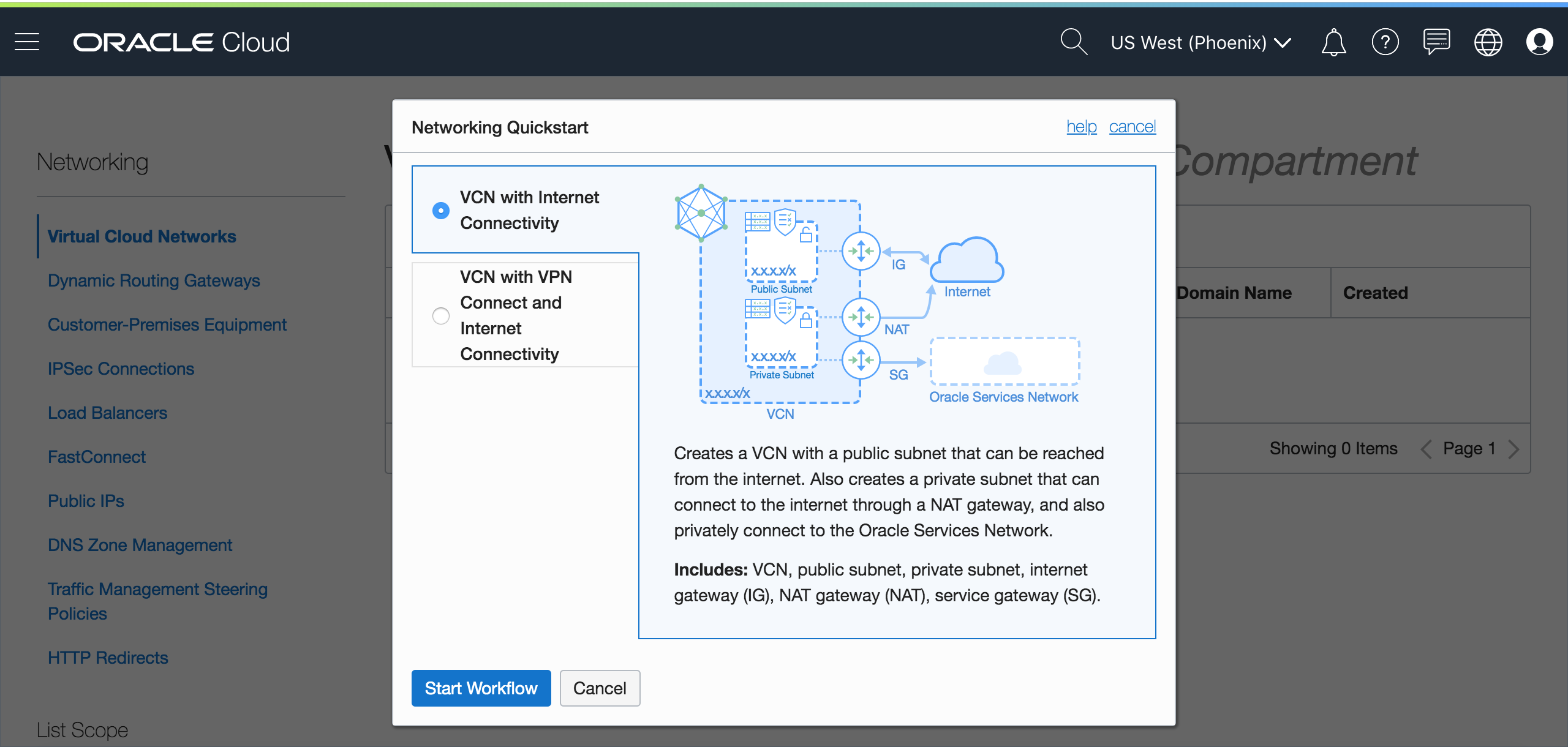Image resolution: width=1568 pixels, height=747 pixels.
Task: Open the chat feedback icon
Action: coord(1436,42)
